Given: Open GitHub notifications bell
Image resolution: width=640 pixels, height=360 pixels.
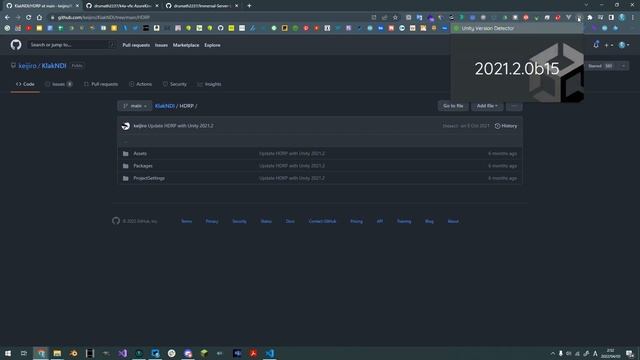Looking at the screenshot, I should (x=596, y=44).
